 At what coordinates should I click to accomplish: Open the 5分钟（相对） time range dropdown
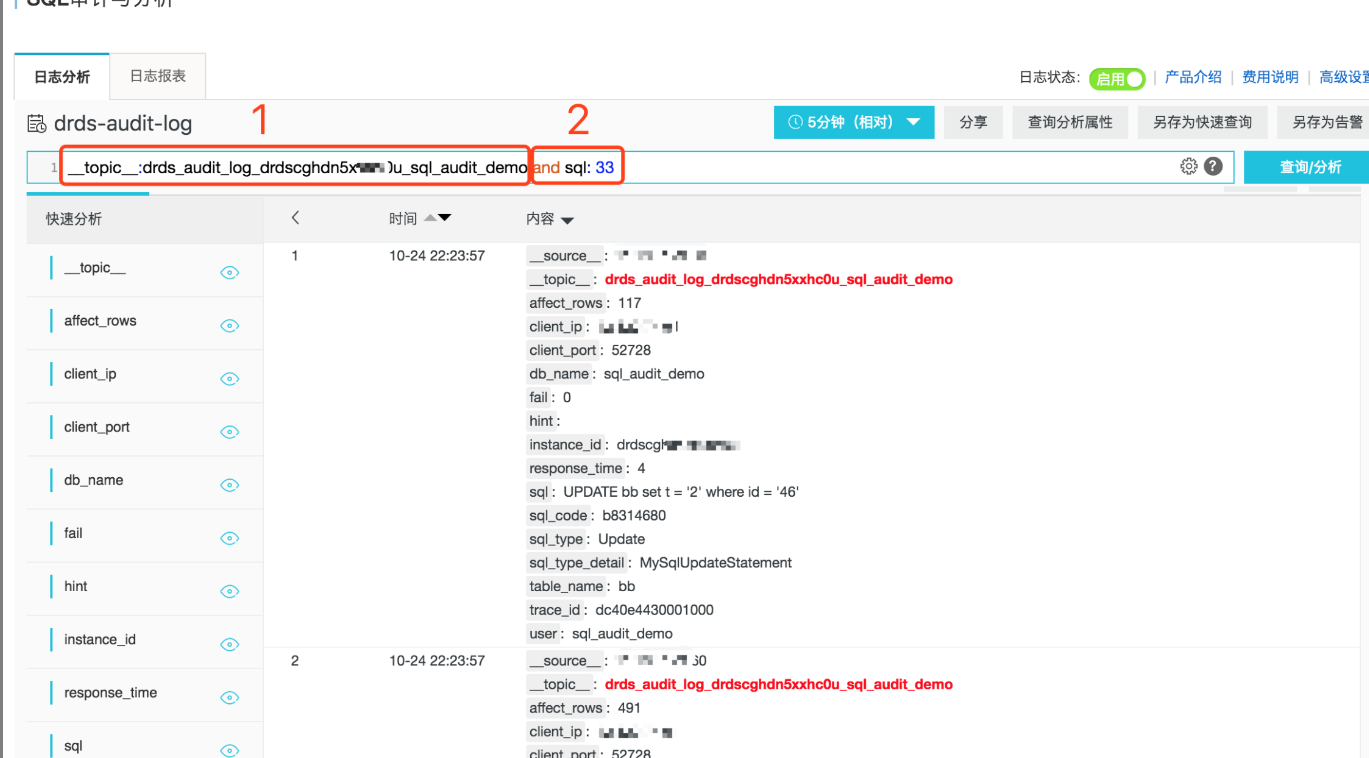(x=854, y=122)
